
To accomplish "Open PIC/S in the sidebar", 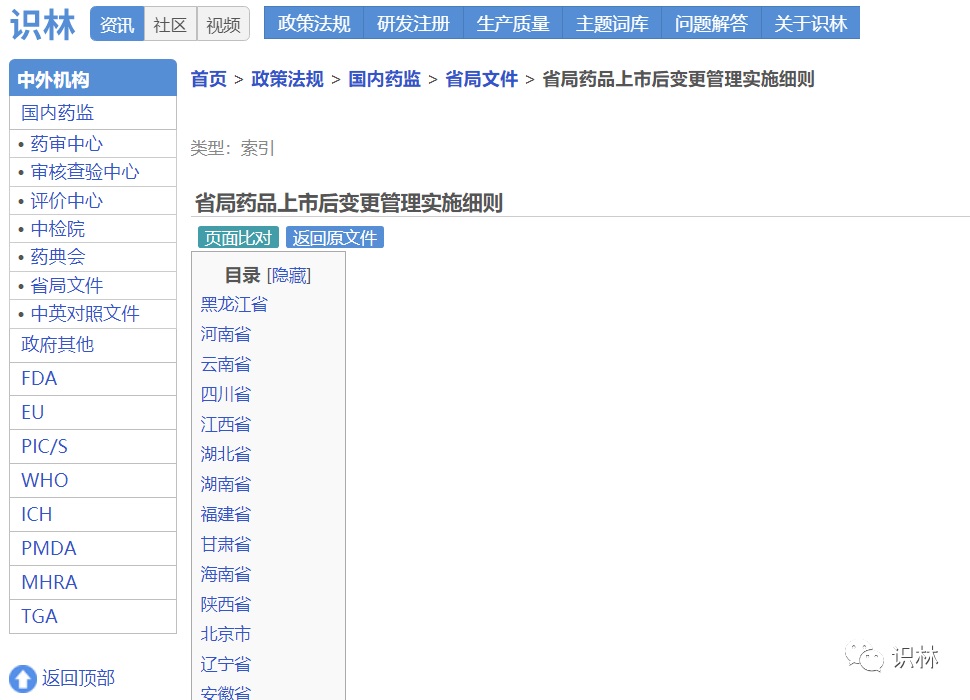I will pos(93,446).
